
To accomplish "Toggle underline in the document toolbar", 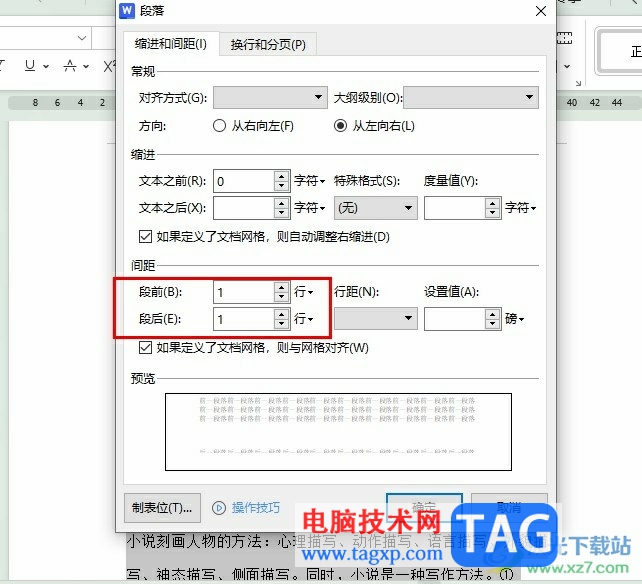I will tap(30, 66).
